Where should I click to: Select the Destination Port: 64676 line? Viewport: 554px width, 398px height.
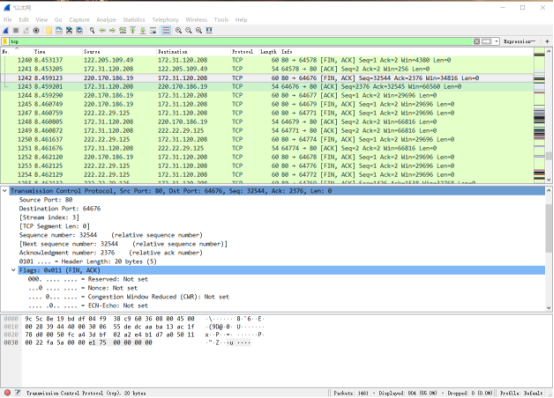pyautogui.click(x=60, y=209)
